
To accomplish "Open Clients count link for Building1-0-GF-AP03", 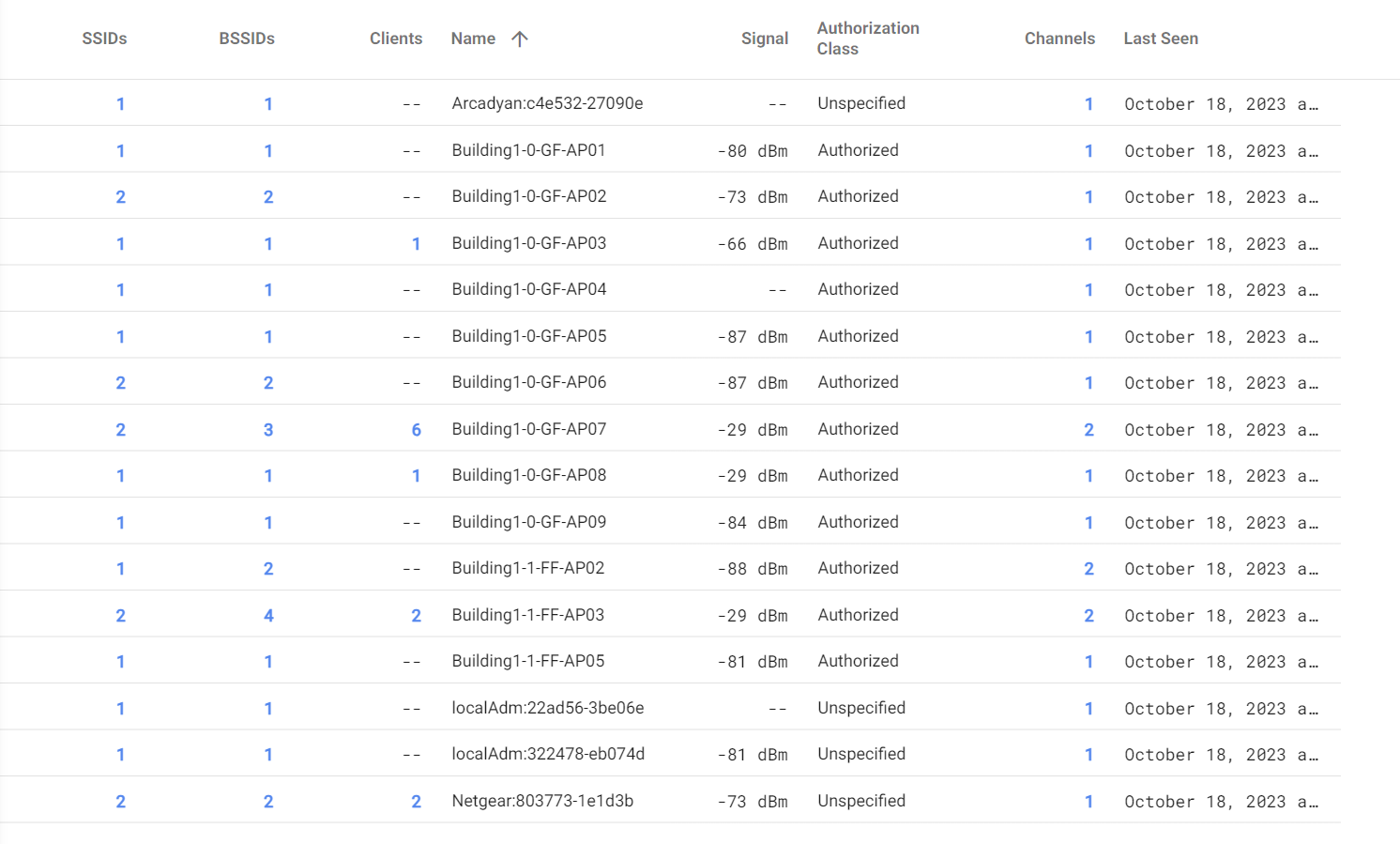I will point(416,244).
